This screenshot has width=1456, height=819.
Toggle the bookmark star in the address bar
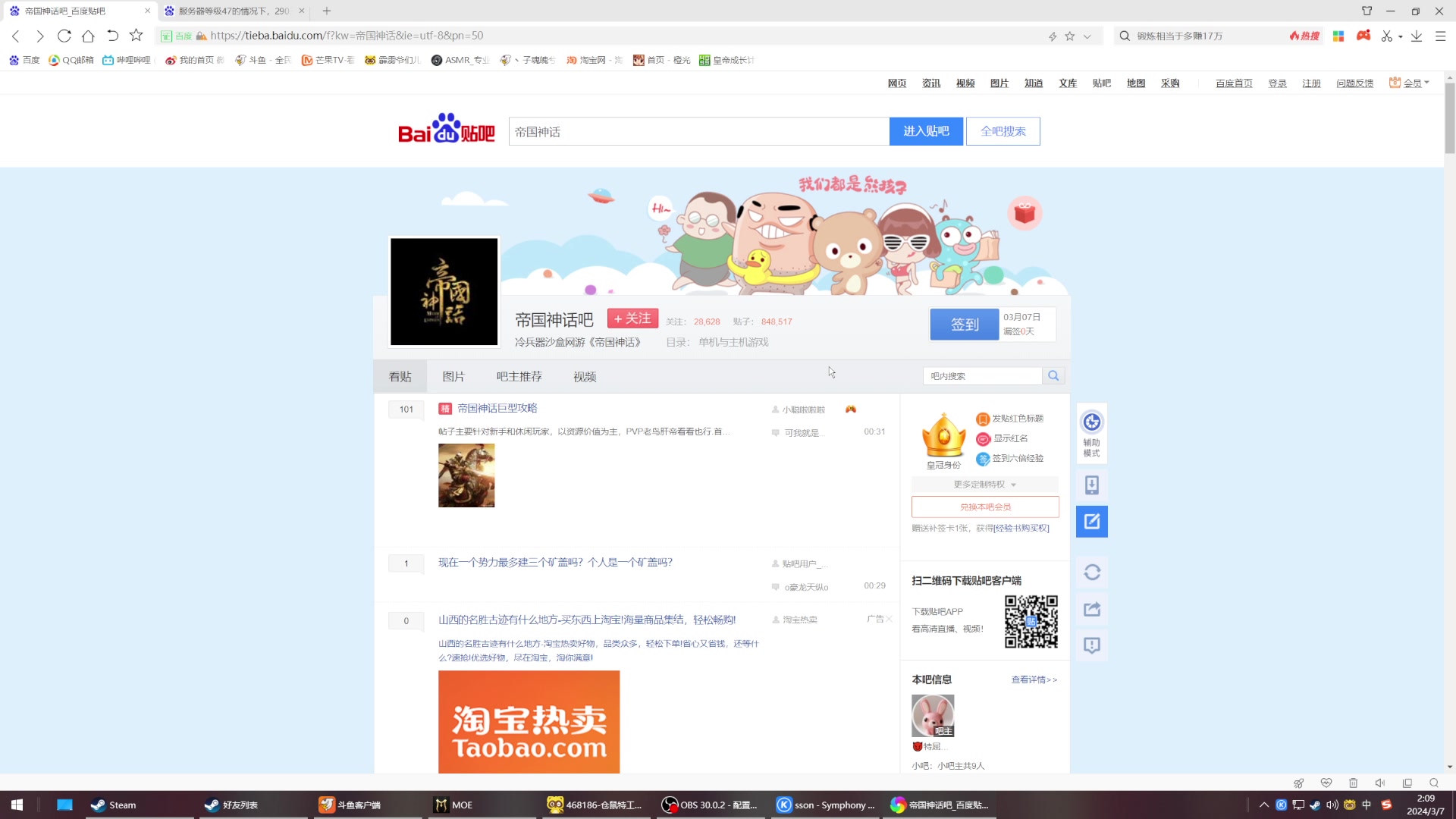[1069, 36]
